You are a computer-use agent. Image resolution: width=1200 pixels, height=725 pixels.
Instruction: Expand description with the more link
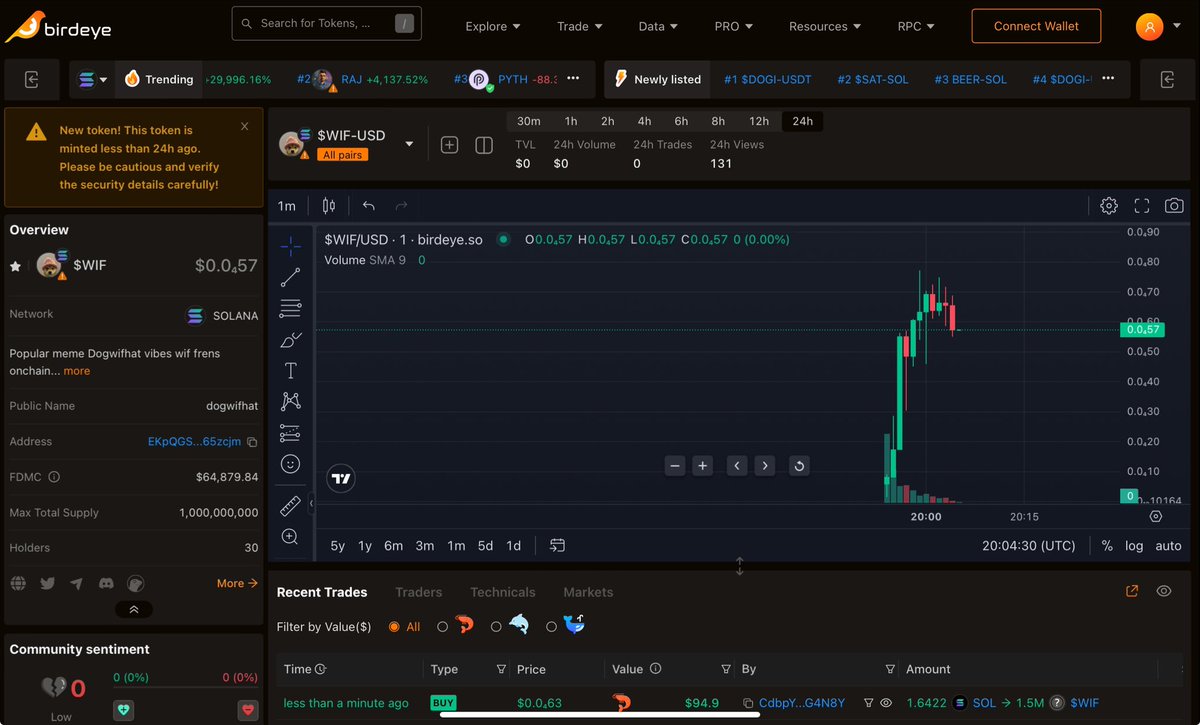point(77,371)
